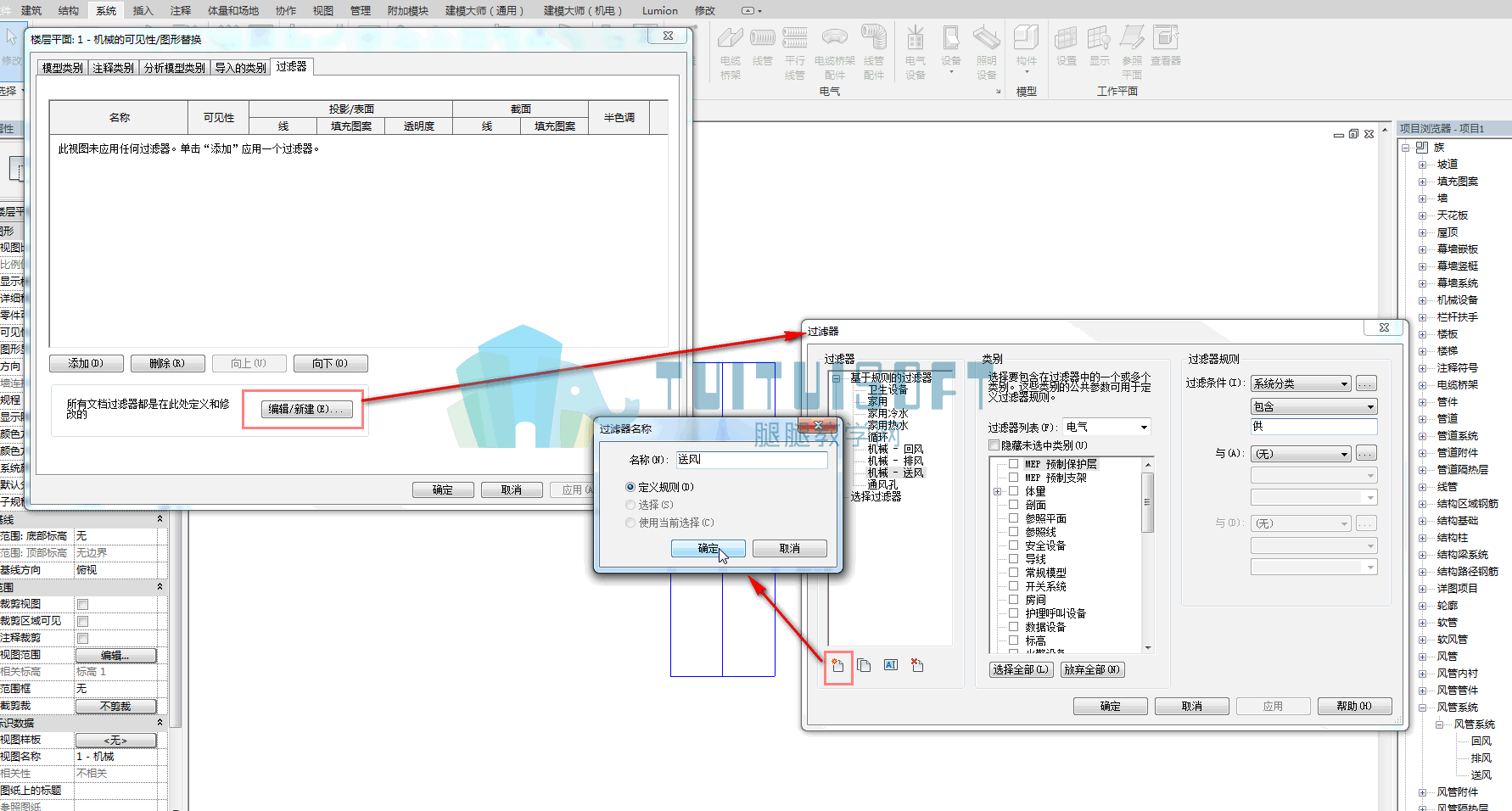Click the New filter icon in the 过滤器 dialog
Image resolution: width=1512 pixels, height=811 pixels.
pyautogui.click(x=837, y=666)
